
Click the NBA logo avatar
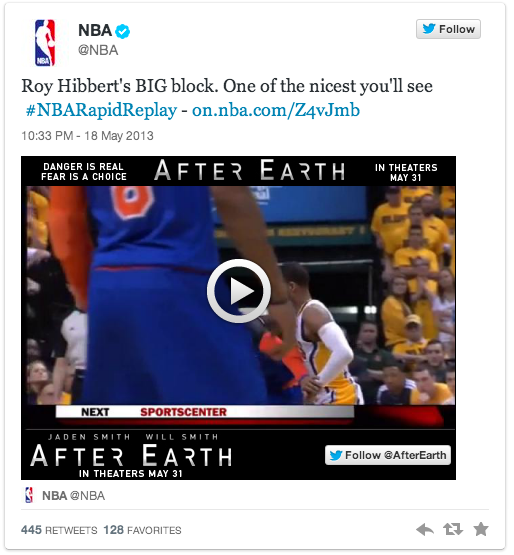(x=45, y=42)
